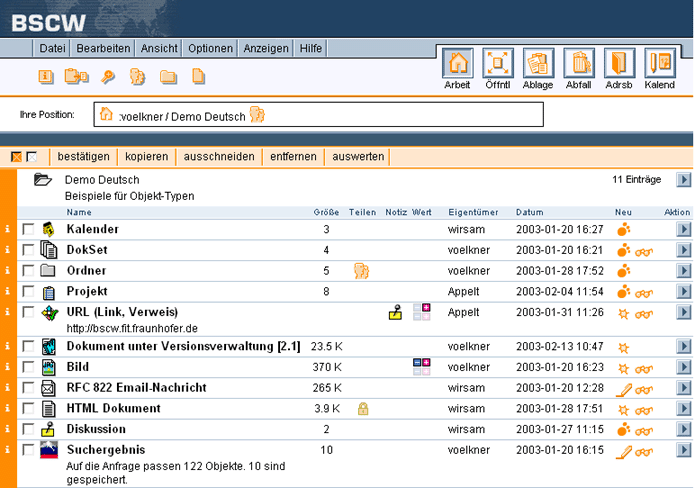Open the Öffntl public area icon
The height and width of the screenshot is (488, 695).
tap(497, 65)
